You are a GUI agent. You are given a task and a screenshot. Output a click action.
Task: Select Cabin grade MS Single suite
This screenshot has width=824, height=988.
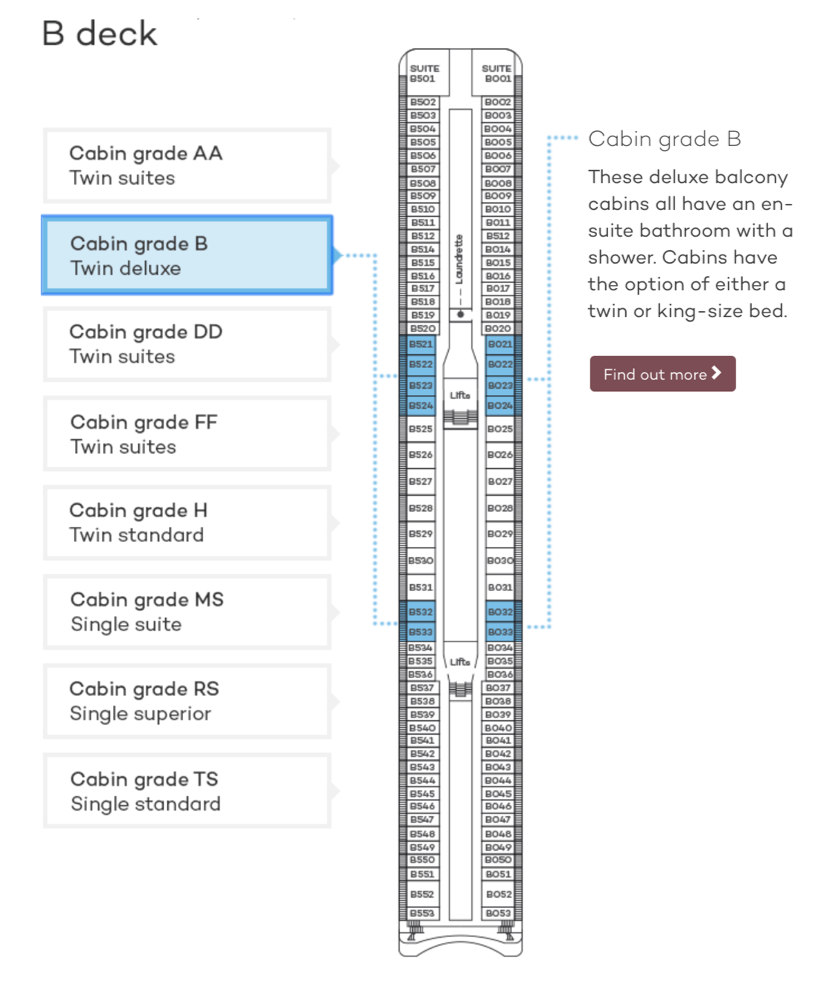click(x=187, y=612)
